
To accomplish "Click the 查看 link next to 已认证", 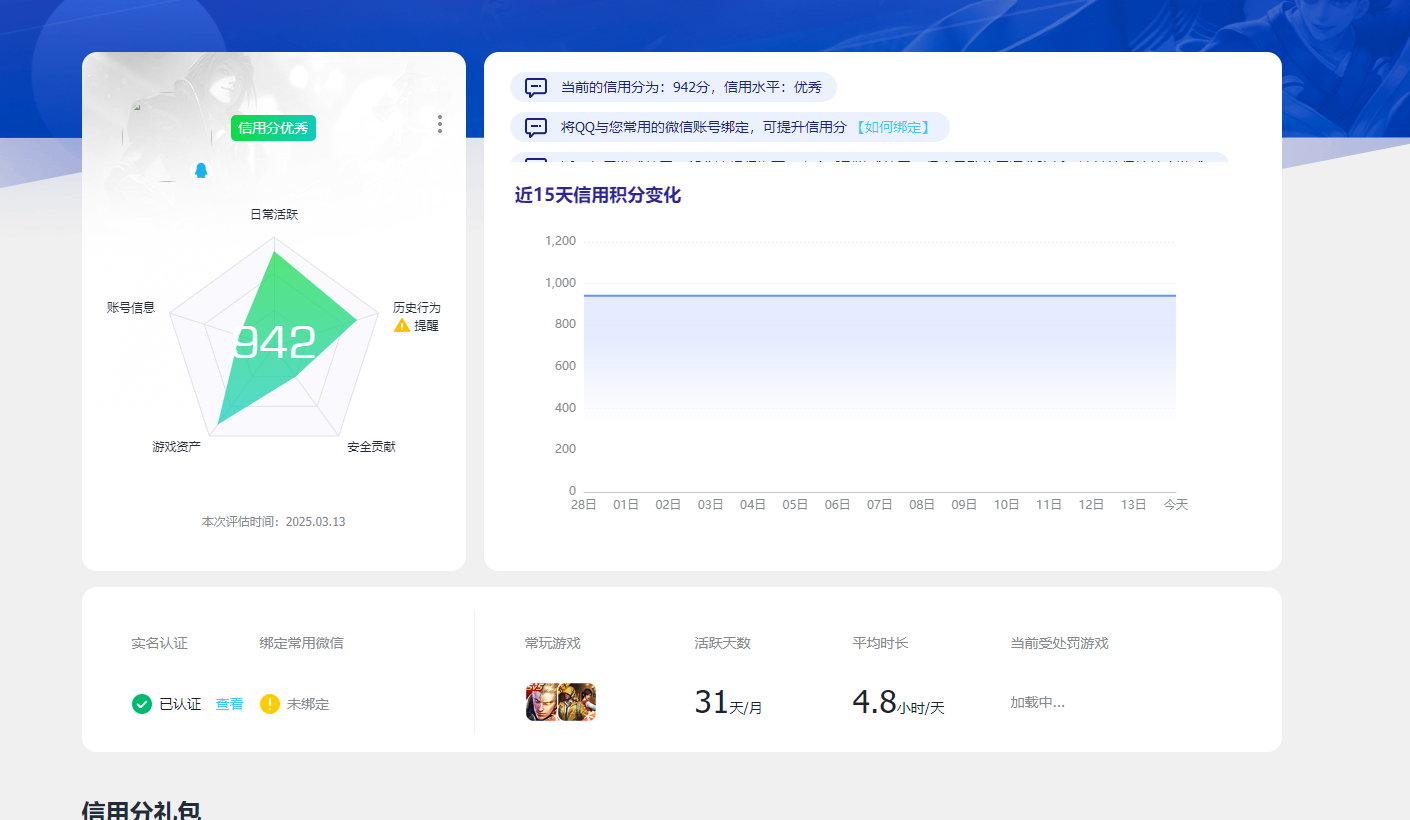I will (229, 704).
